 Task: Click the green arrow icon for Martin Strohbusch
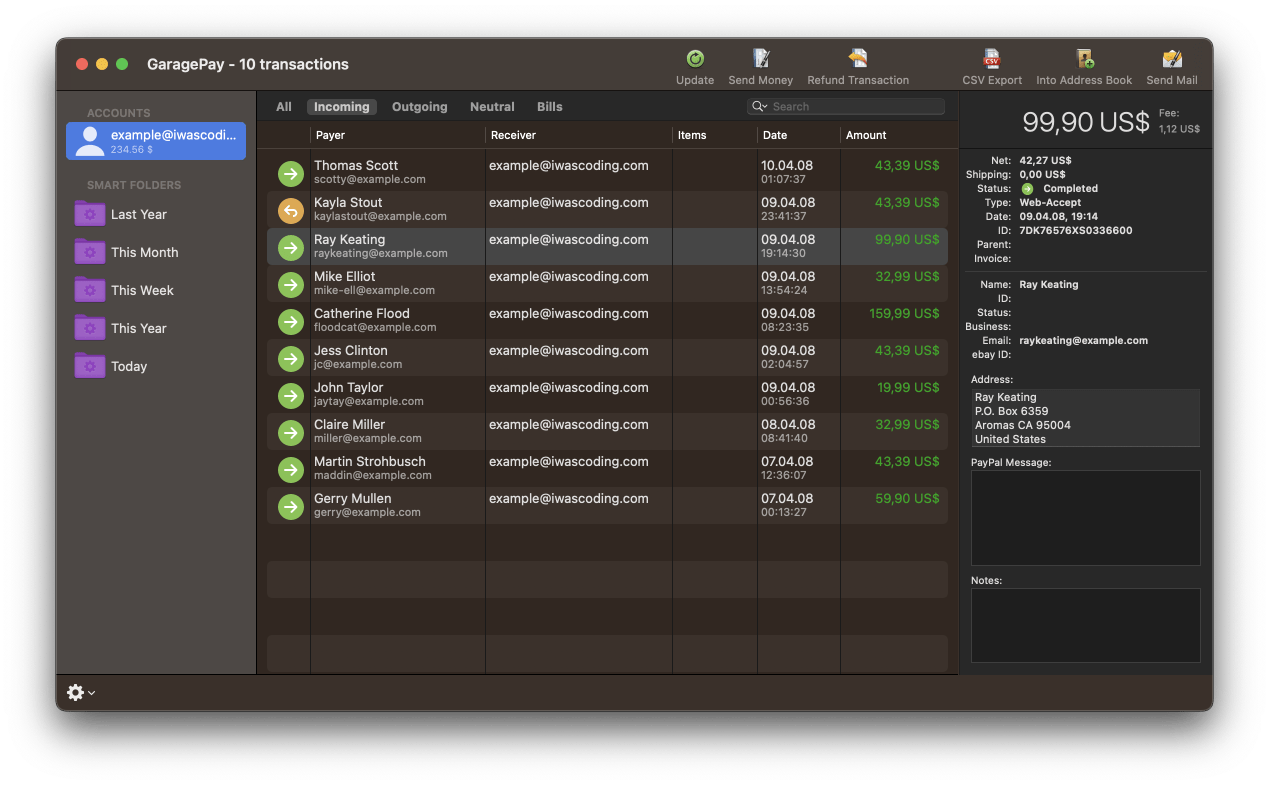[291, 470]
